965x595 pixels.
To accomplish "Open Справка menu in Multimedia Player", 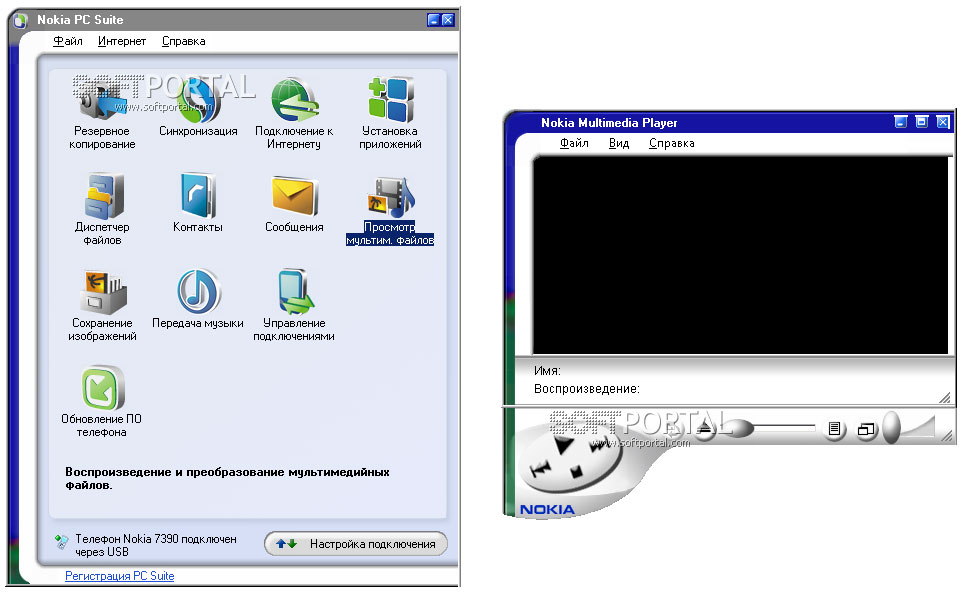I will coord(671,143).
